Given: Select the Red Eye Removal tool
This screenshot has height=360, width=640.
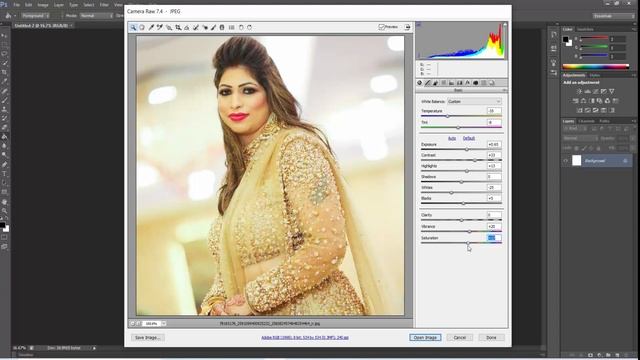Looking at the screenshot, I should click(204, 27).
